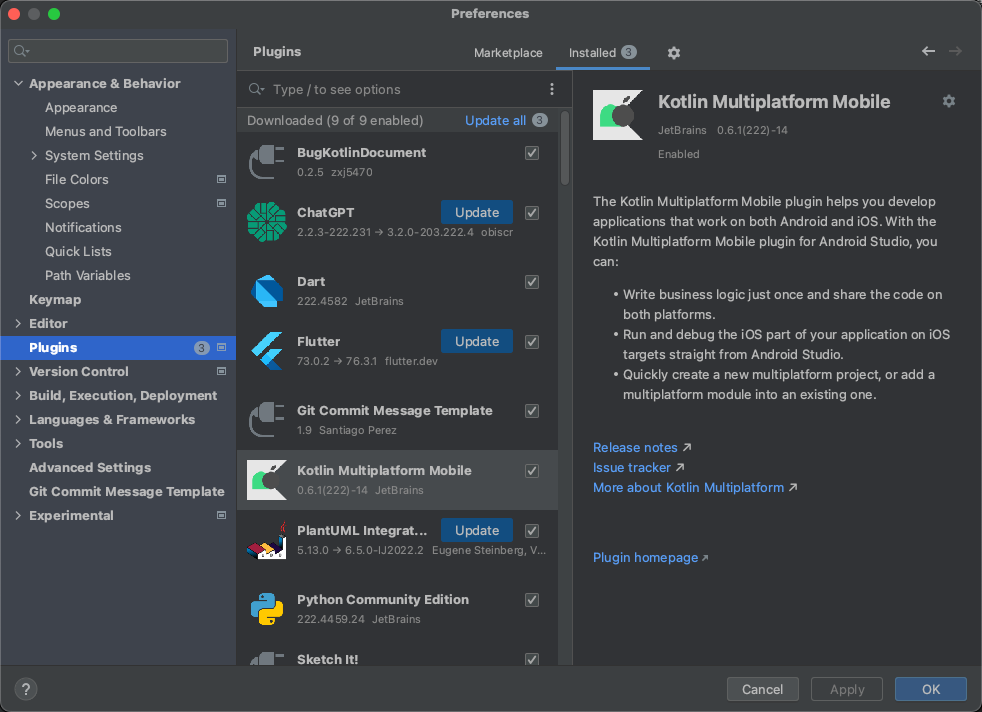Toggle PlantUML Integration checkbox
The width and height of the screenshot is (982, 712).
point(532,531)
